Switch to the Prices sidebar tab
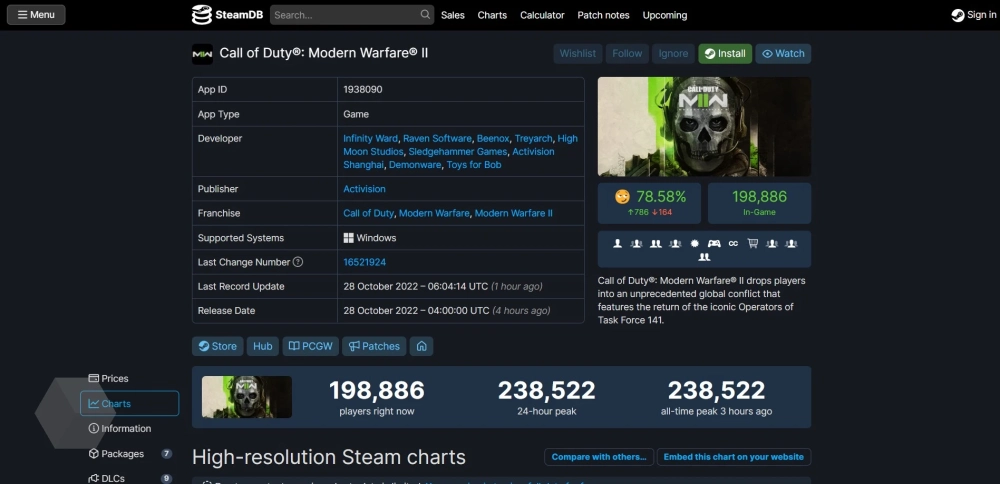1000x484 pixels. (115, 379)
